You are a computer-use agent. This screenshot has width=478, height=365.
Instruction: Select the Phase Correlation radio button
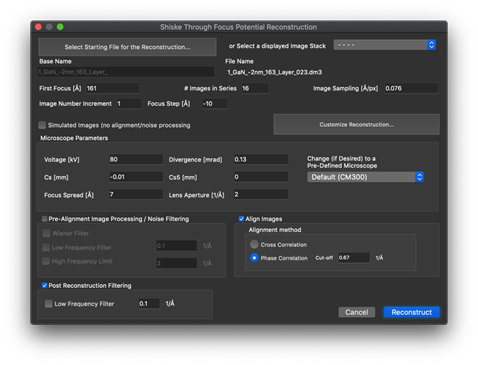coord(254,258)
